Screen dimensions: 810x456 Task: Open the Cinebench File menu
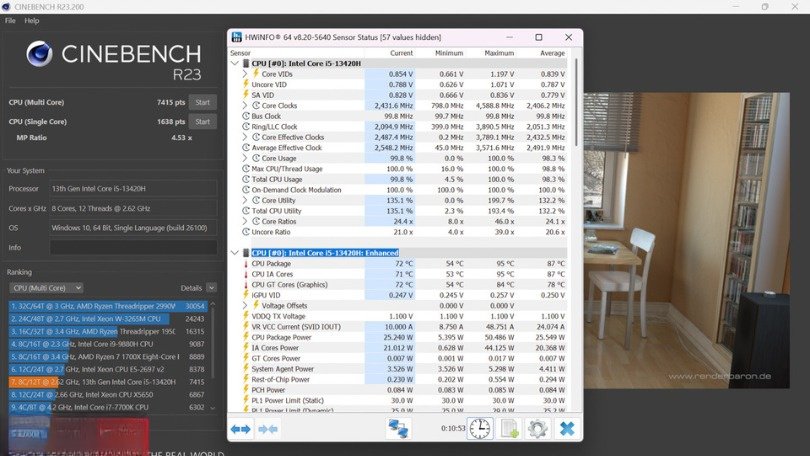pyautogui.click(x=10, y=21)
